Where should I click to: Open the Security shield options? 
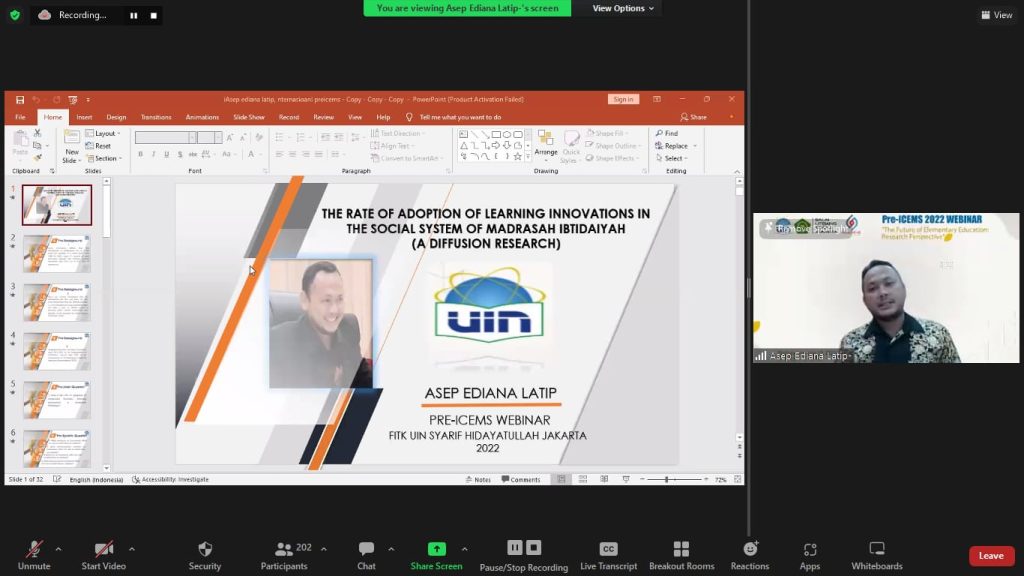click(x=205, y=556)
